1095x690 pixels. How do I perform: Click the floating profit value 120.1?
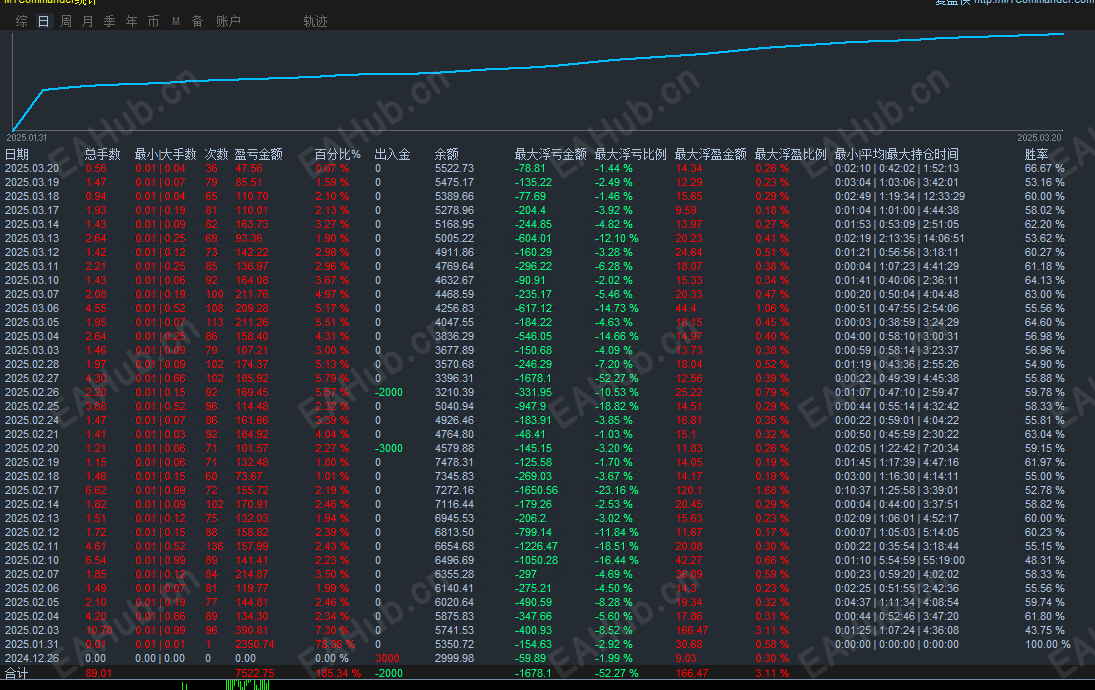(689, 490)
